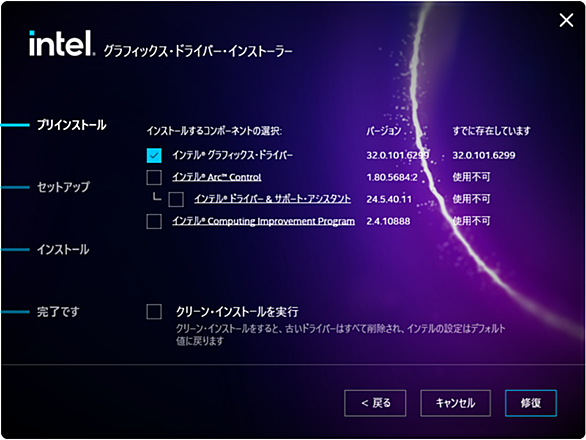This screenshot has height=440, width=586.
Task: Open the インテル Arc Control link
Action: (x=217, y=177)
